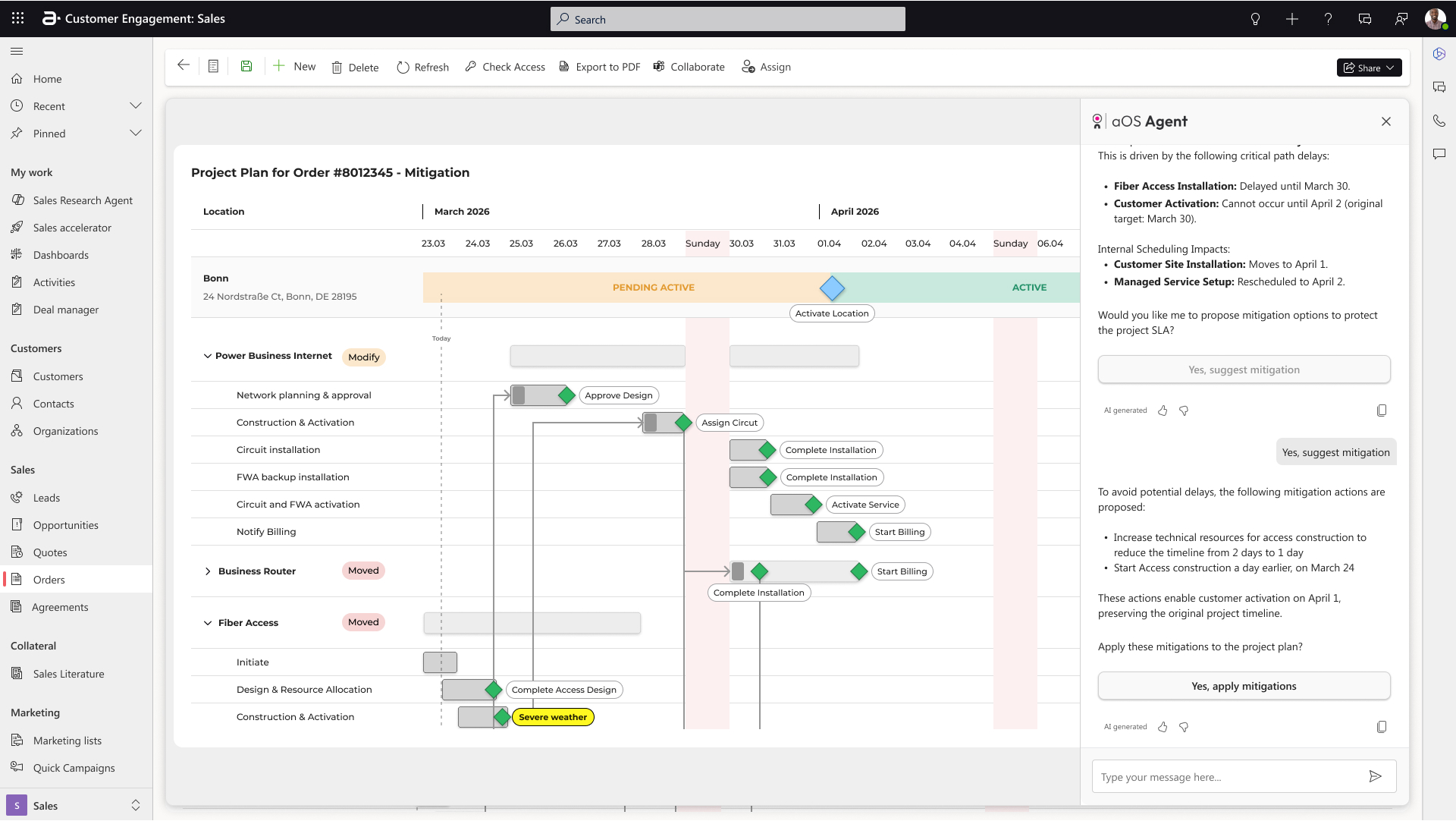
Task: Click Refresh in the toolbar
Action: tap(422, 67)
